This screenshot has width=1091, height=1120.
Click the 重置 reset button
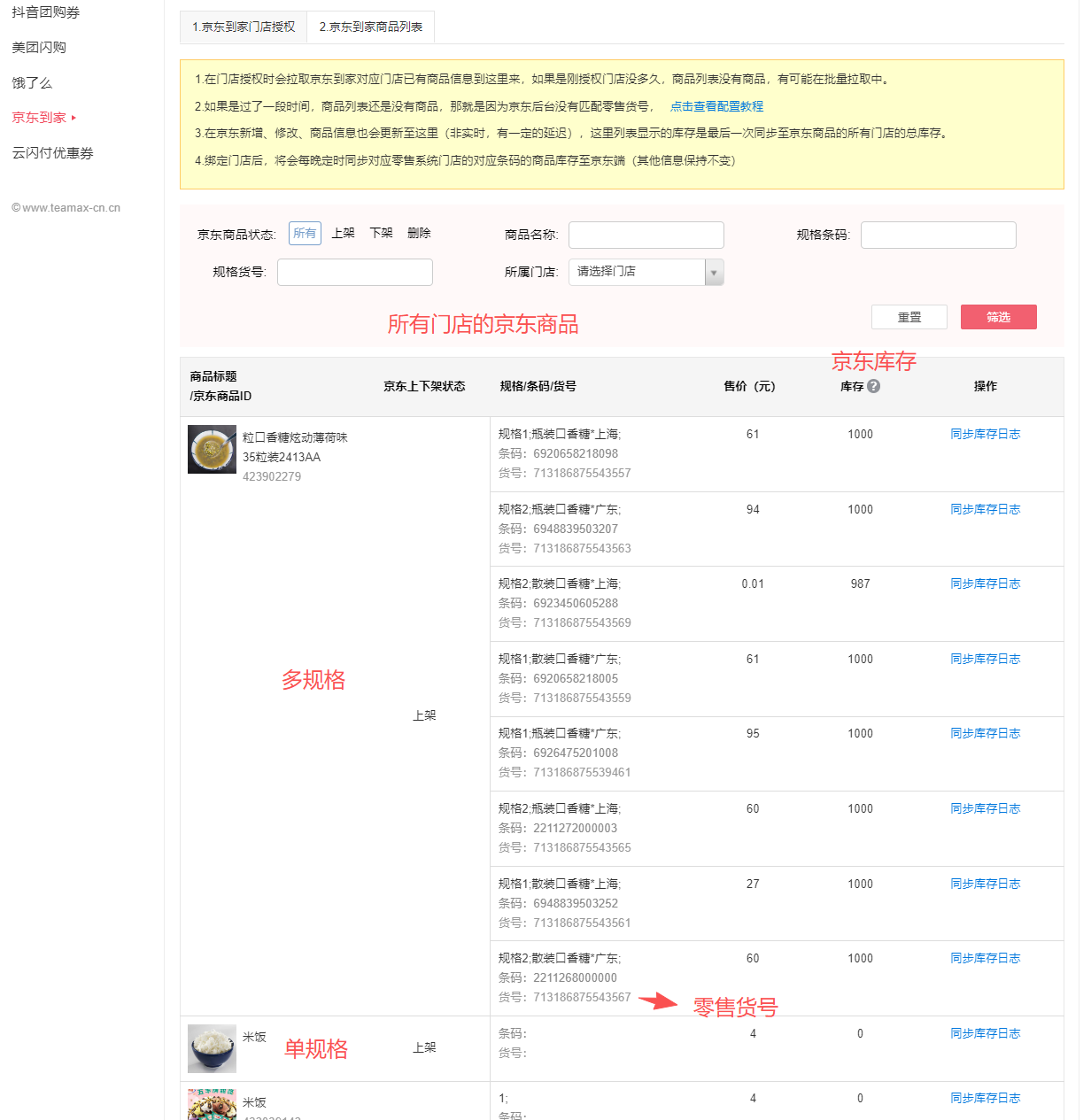pyautogui.click(x=909, y=317)
